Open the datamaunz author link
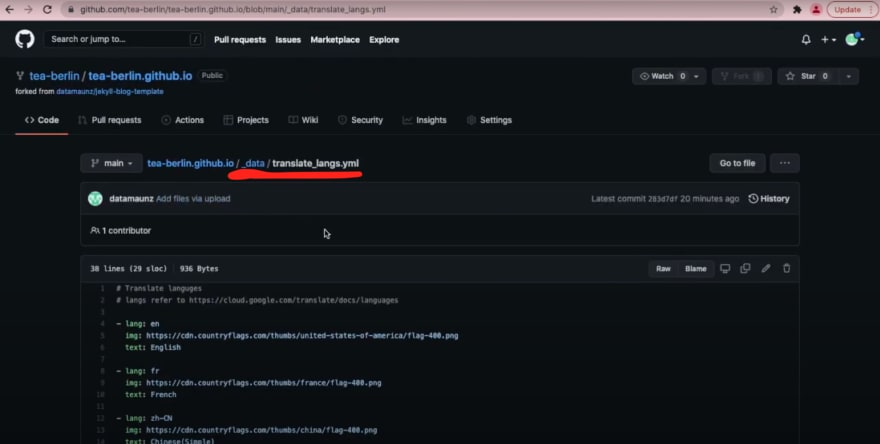The image size is (880, 444). click(x=131, y=199)
